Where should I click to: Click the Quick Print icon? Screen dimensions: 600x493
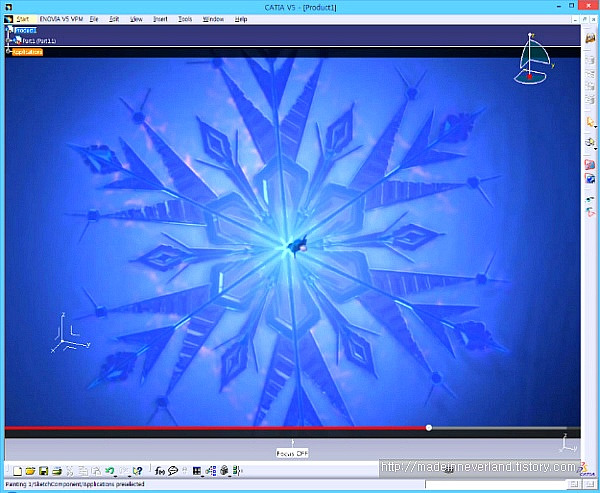coord(57,471)
